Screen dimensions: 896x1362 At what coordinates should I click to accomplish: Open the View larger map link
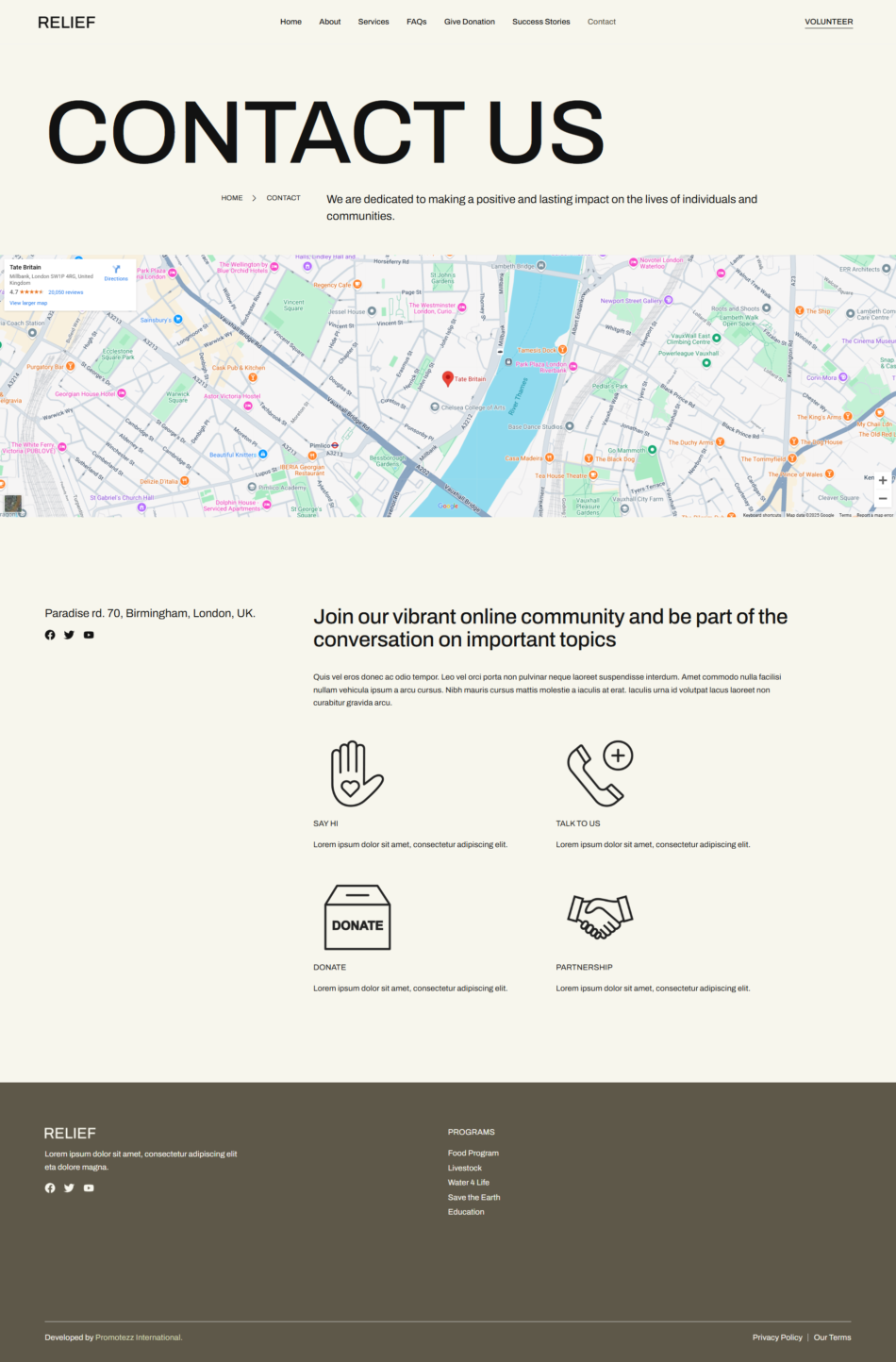pos(28,303)
